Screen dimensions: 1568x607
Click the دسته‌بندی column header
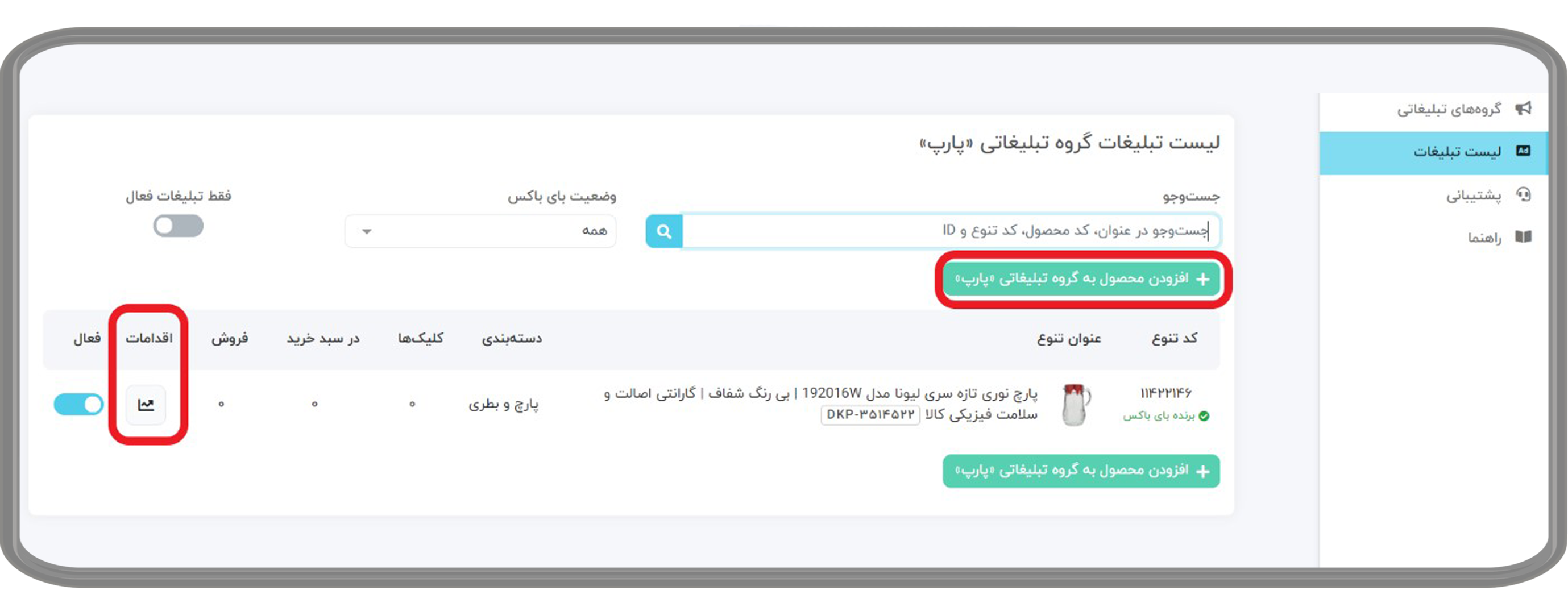point(512,338)
